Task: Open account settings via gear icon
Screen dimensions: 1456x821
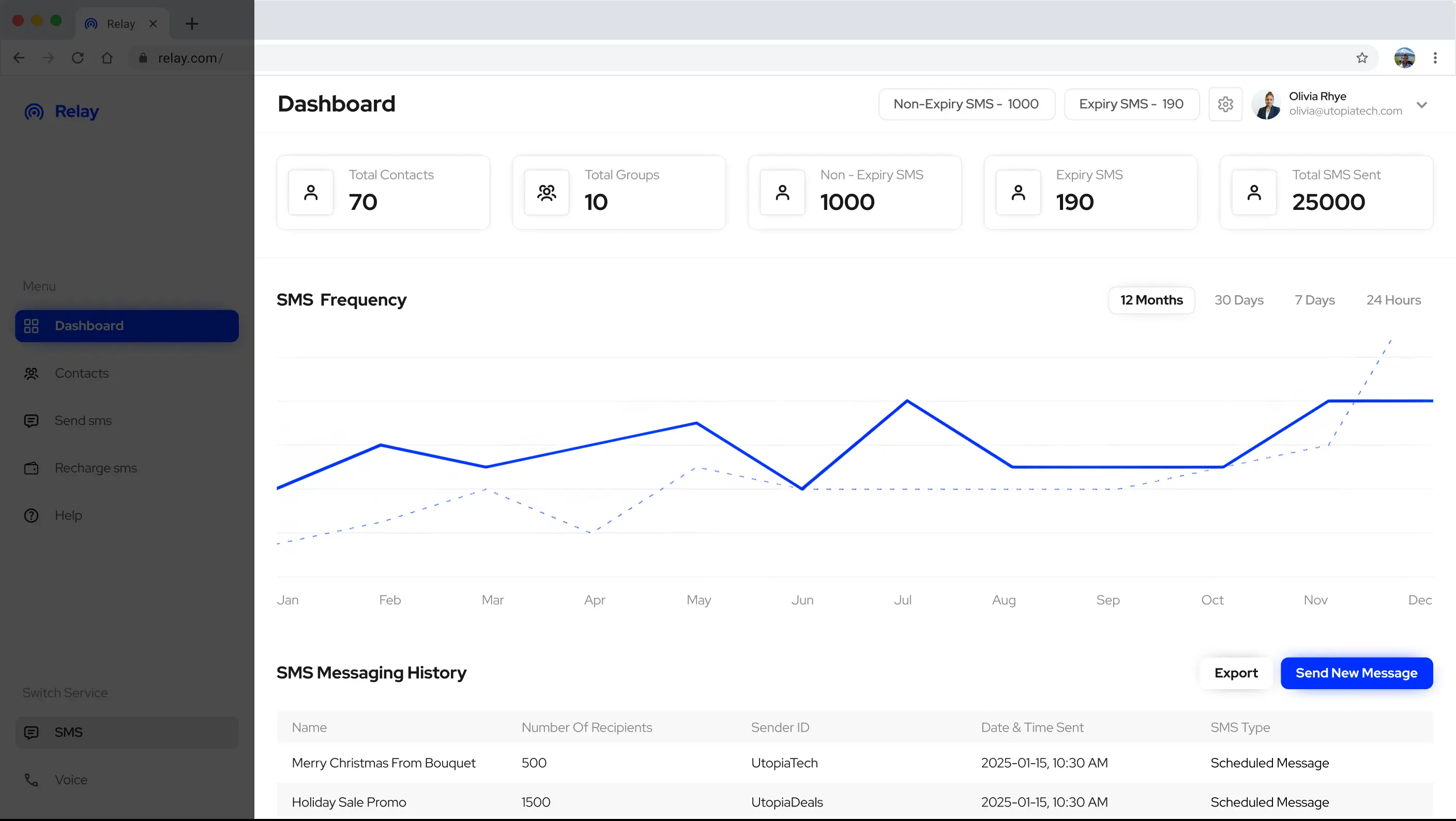Action: click(1225, 104)
